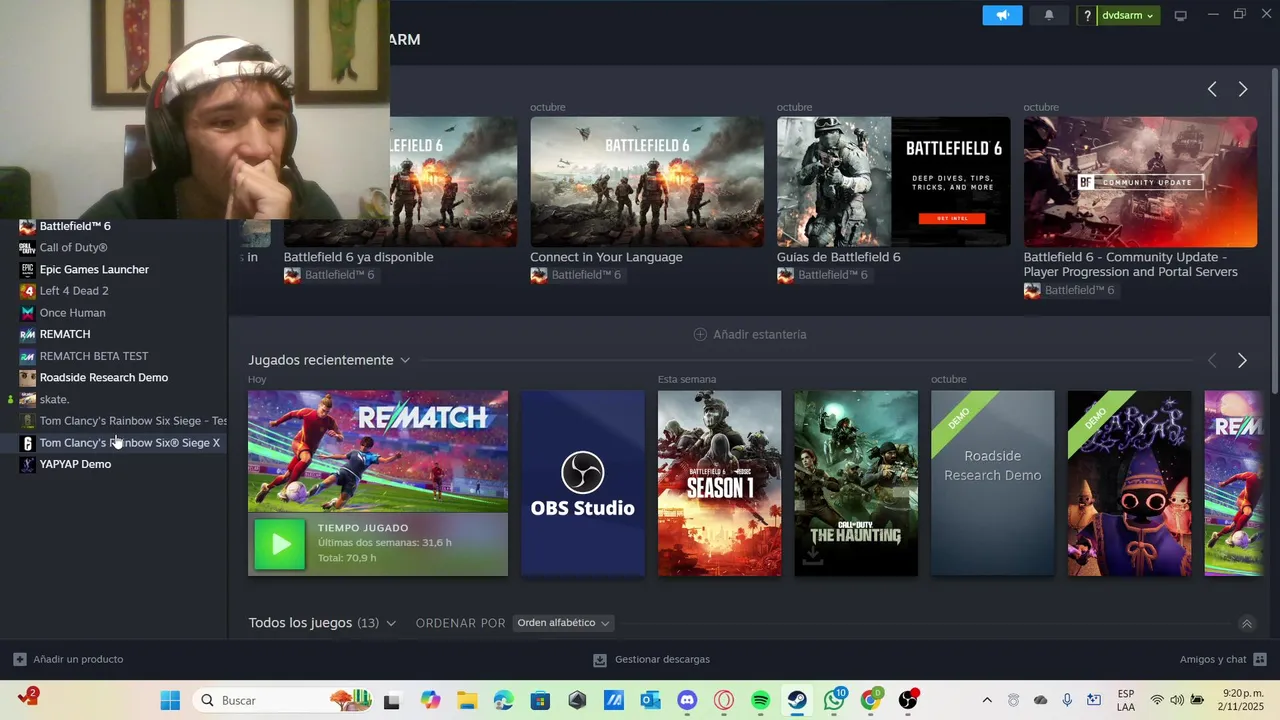The width and height of the screenshot is (1280, 720).
Task: Open the OBS Studio tile
Action: pos(583,483)
